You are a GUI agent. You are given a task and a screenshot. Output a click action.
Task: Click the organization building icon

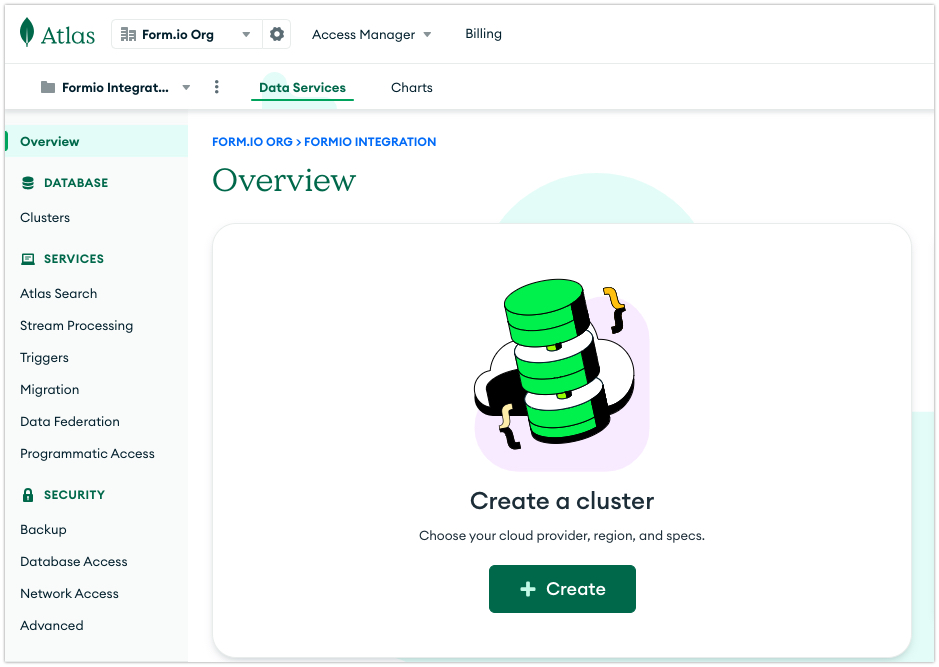[x=128, y=34]
